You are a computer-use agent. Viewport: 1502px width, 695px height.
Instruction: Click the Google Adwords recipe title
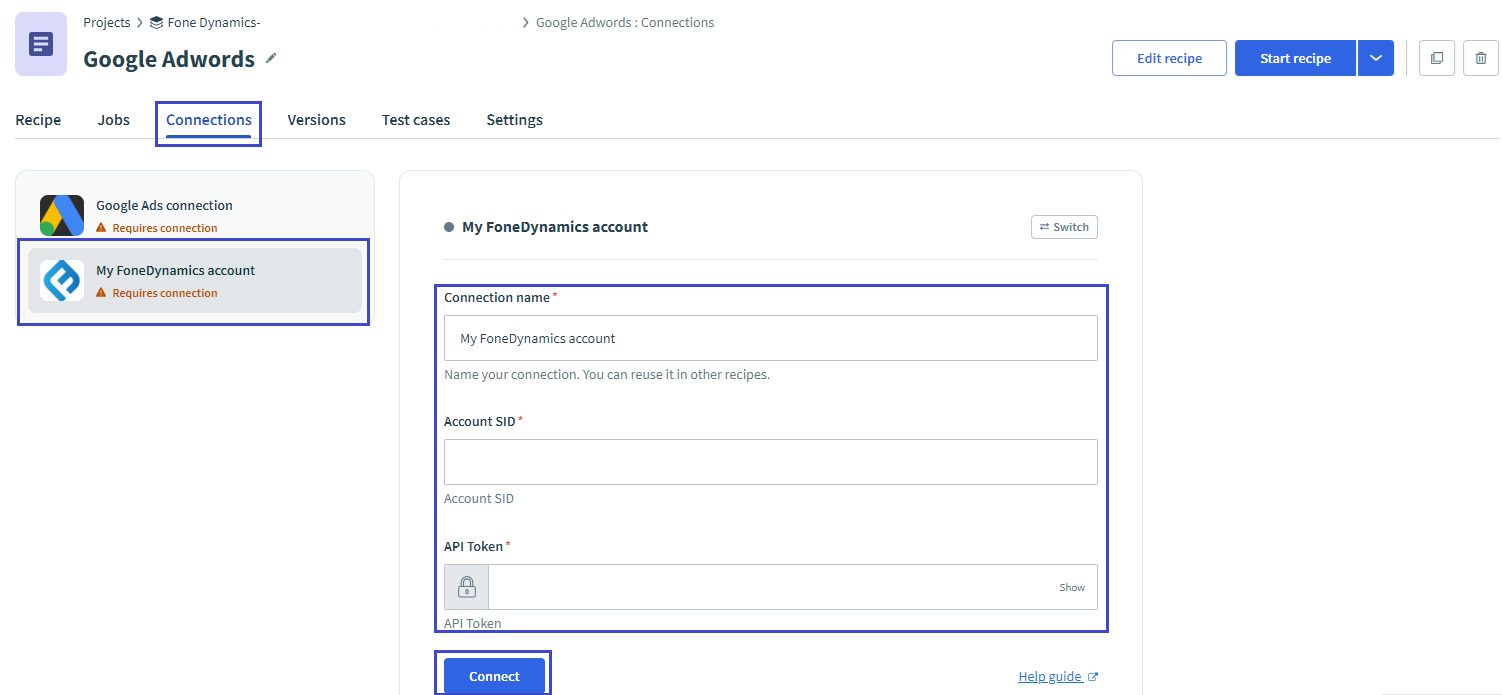(169, 59)
